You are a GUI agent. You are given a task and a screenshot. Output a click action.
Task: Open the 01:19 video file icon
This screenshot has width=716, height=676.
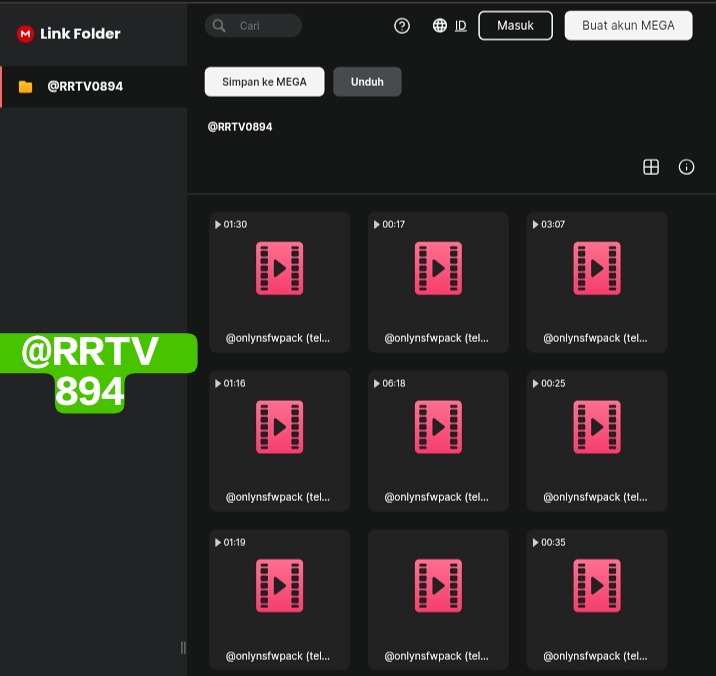(279, 586)
